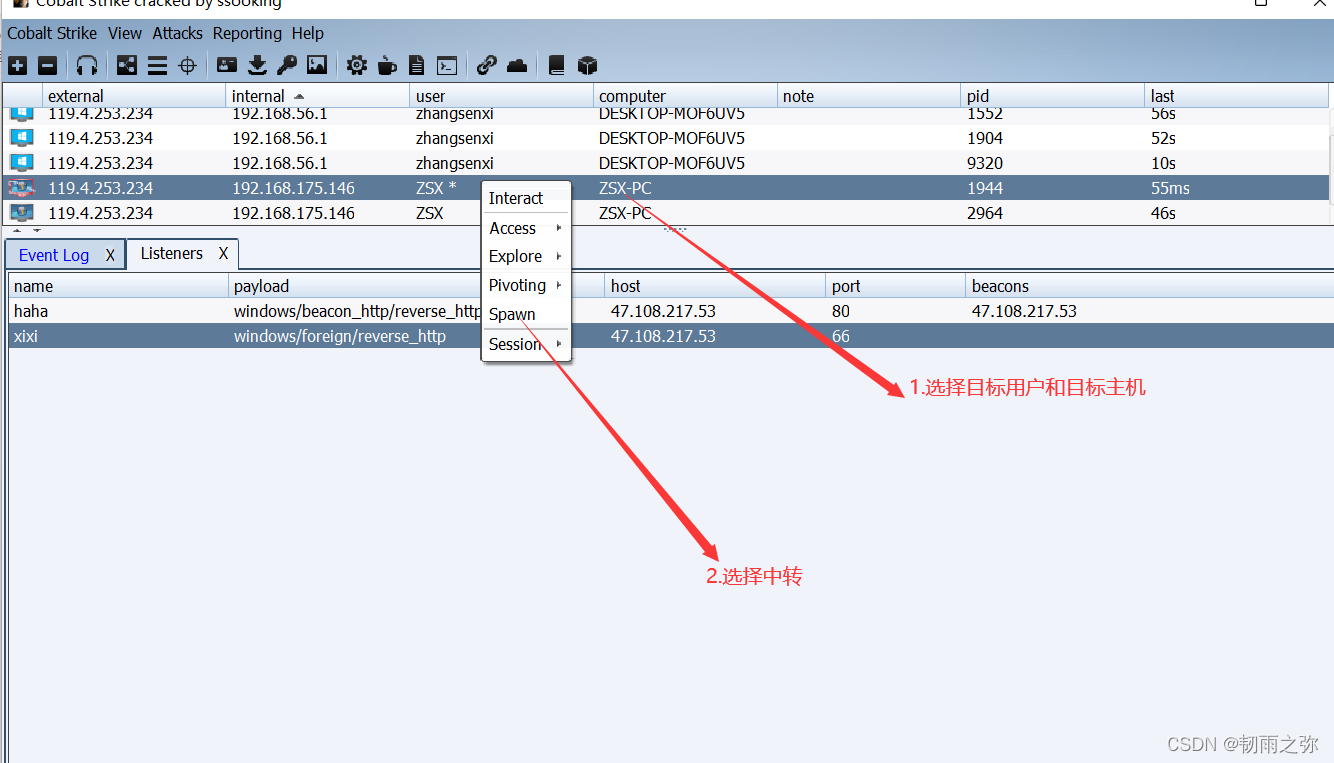Sort sessions by user column

pos(502,96)
